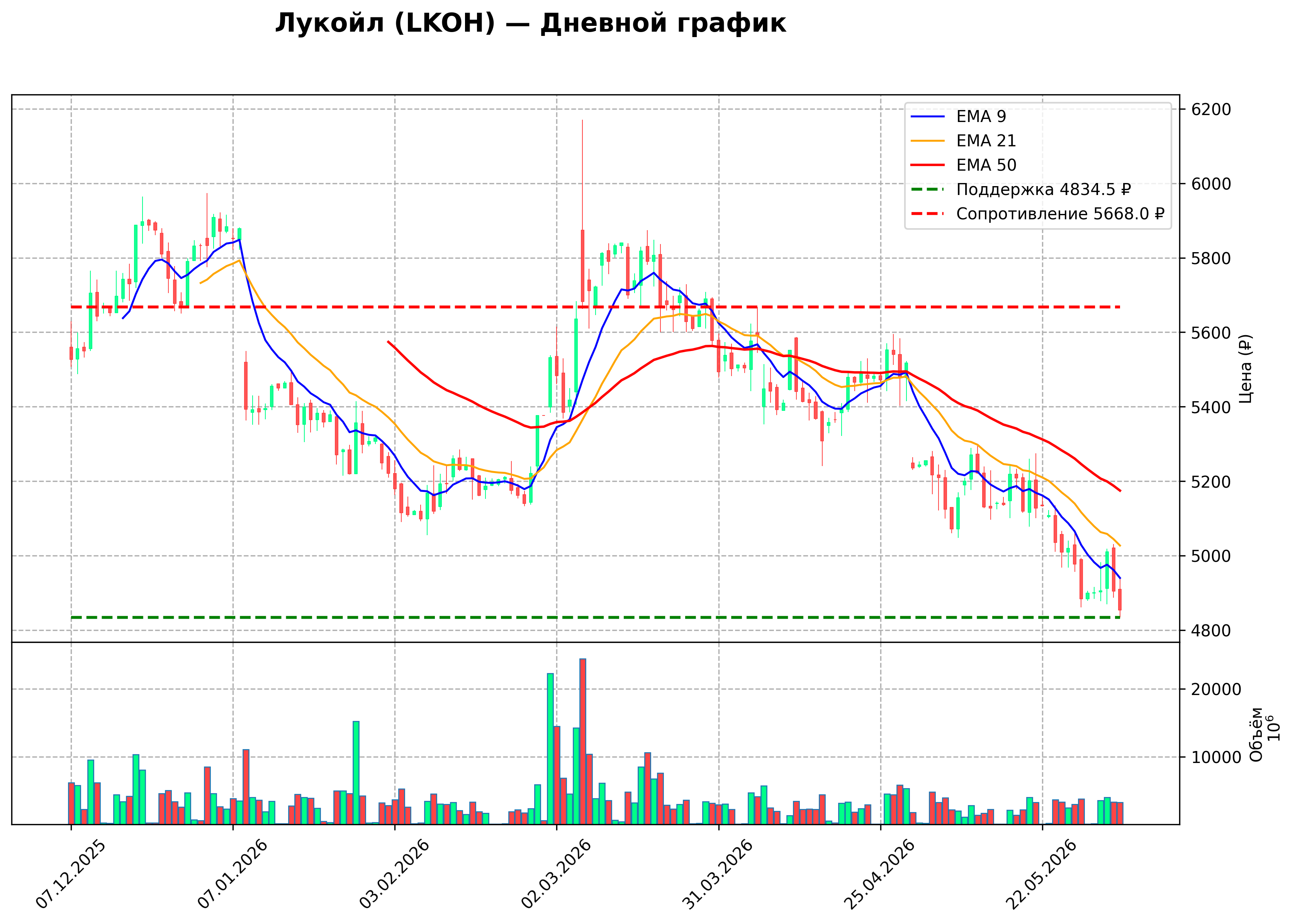Click the date label "25.04.2026"
The width and height of the screenshot is (1295, 924).
click(880, 875)
